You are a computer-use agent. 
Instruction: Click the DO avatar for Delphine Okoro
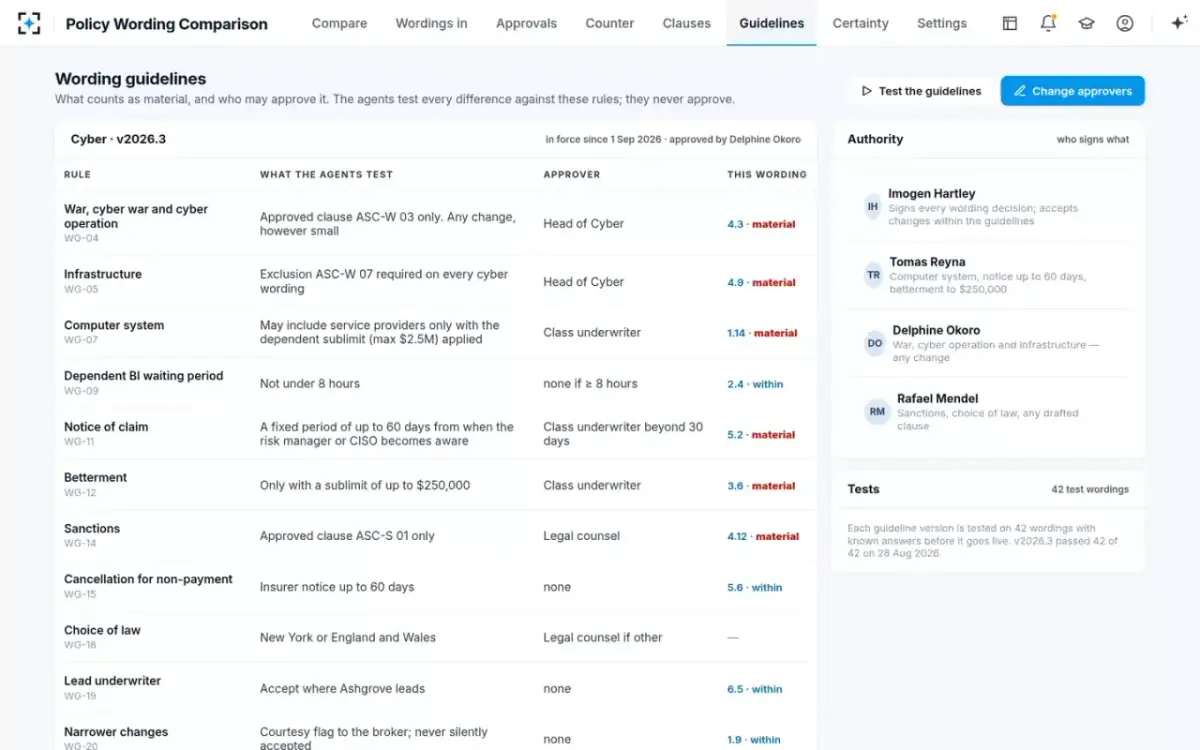click(875, 343)
